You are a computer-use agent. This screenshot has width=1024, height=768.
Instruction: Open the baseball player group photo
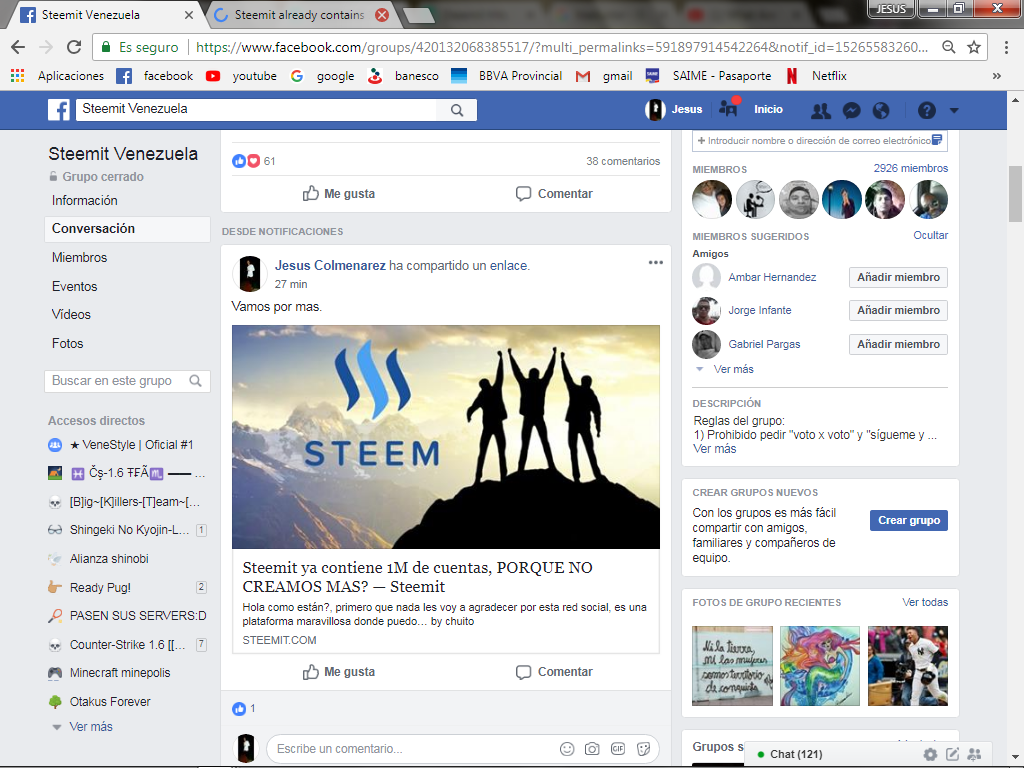(908, 665)
